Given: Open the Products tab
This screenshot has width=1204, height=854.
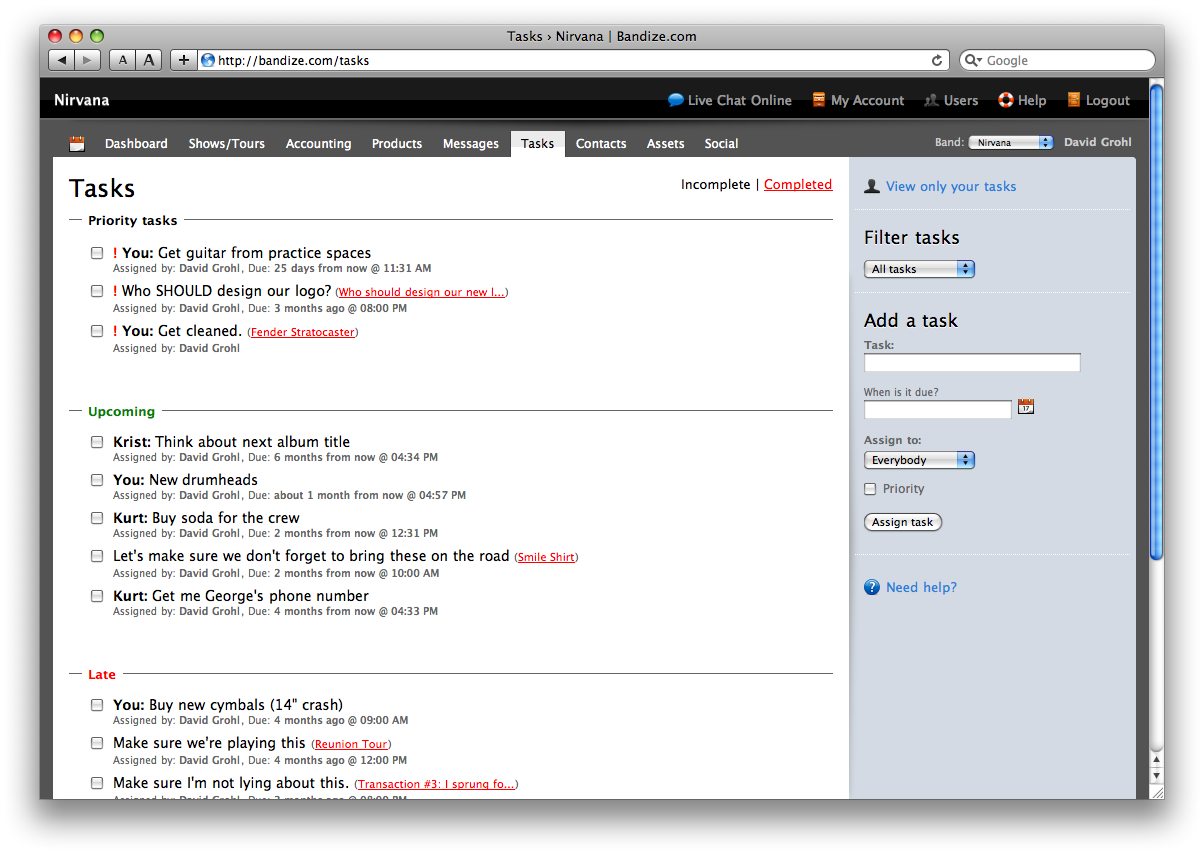Looking at the screenshot, I should 397,144.
